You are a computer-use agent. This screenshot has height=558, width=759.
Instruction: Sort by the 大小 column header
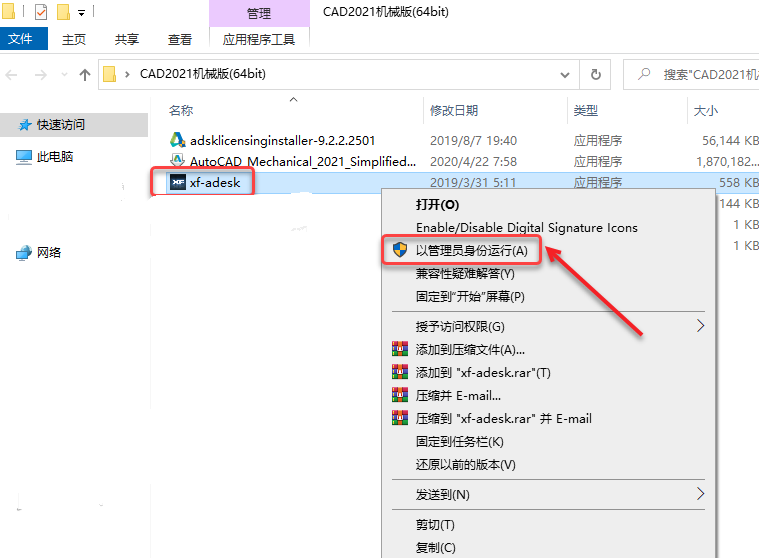click(x=706, y=111)
